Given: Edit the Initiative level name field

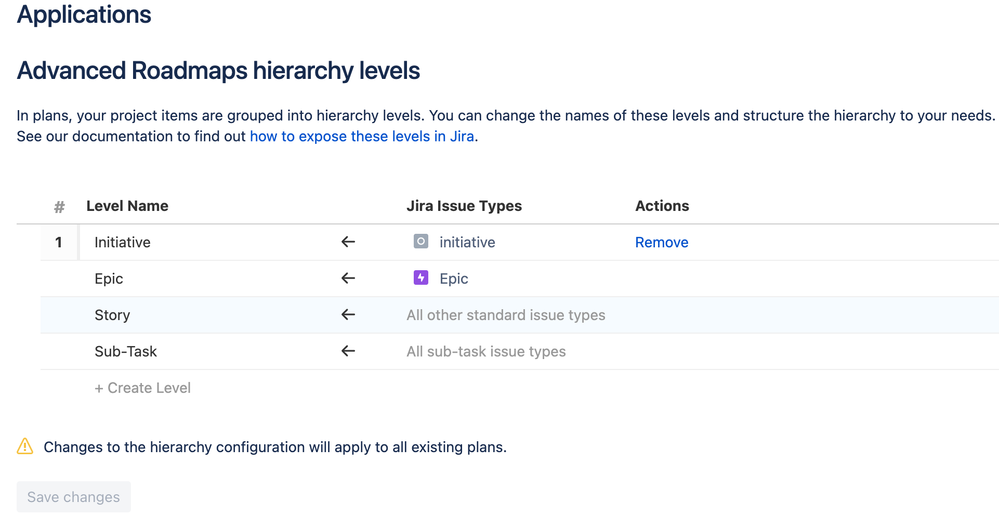Looking at the screenshot, I should coord(122,242).
